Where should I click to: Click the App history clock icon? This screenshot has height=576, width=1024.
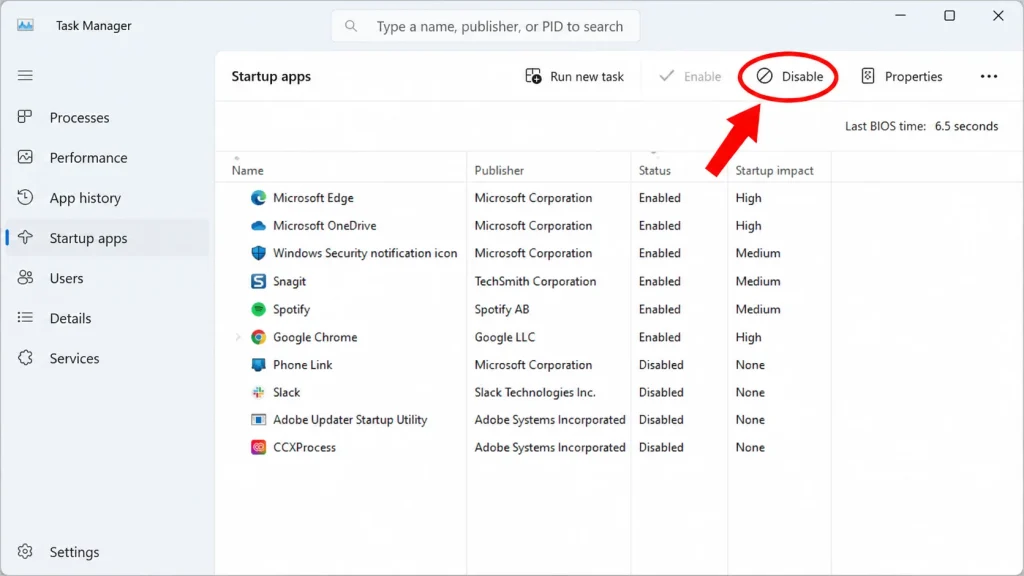pos(25,197)
